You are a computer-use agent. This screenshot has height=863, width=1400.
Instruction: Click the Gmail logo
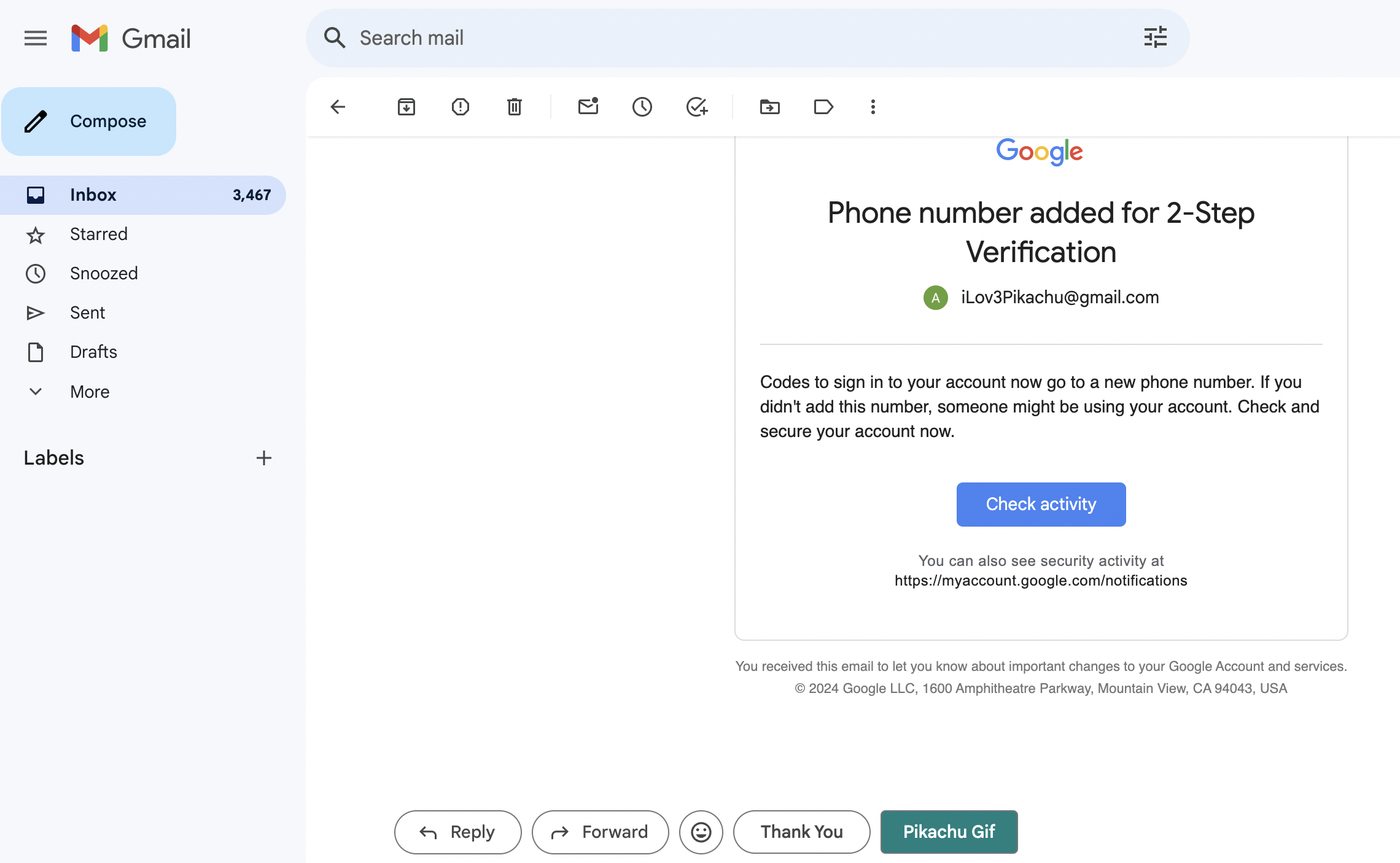[131, 38]
